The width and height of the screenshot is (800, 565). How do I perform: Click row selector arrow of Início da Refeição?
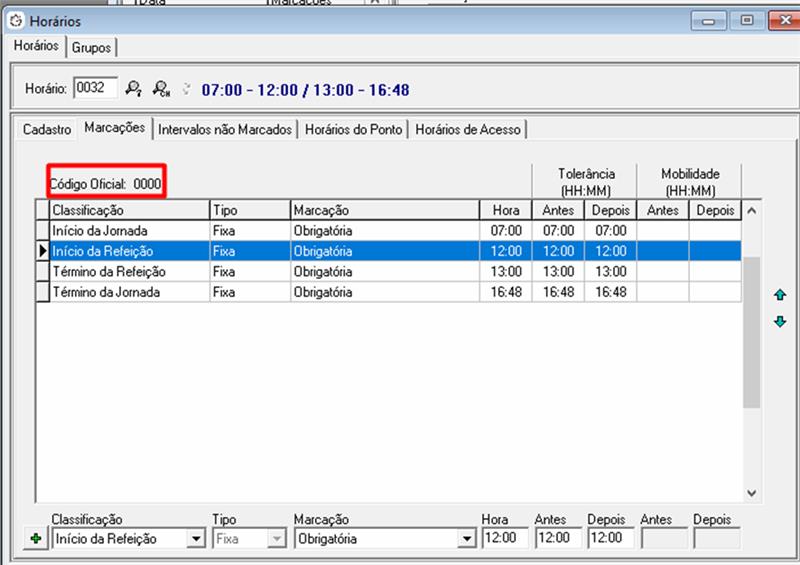(43, 251)
